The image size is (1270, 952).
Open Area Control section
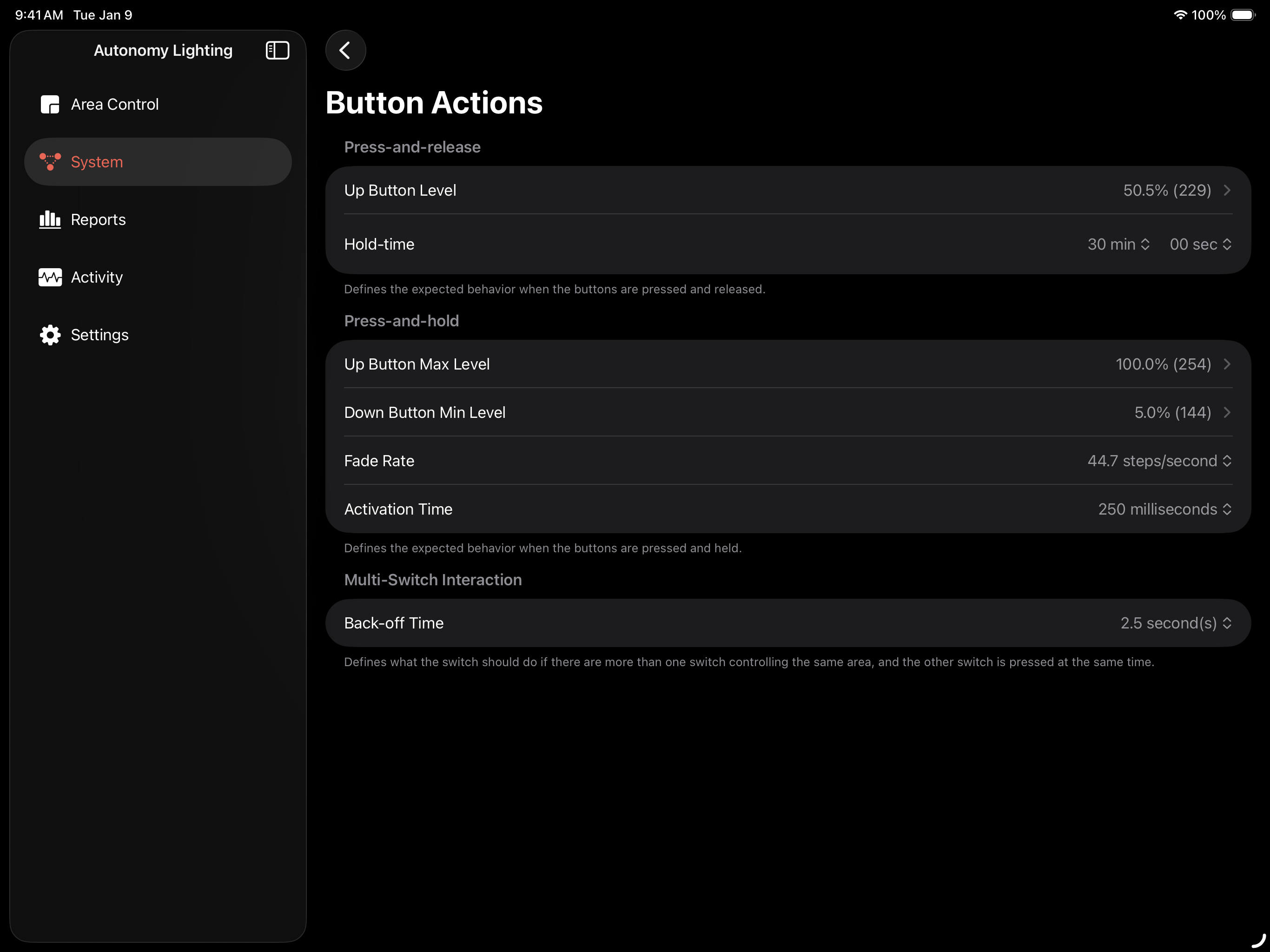(x=158, y=105)
